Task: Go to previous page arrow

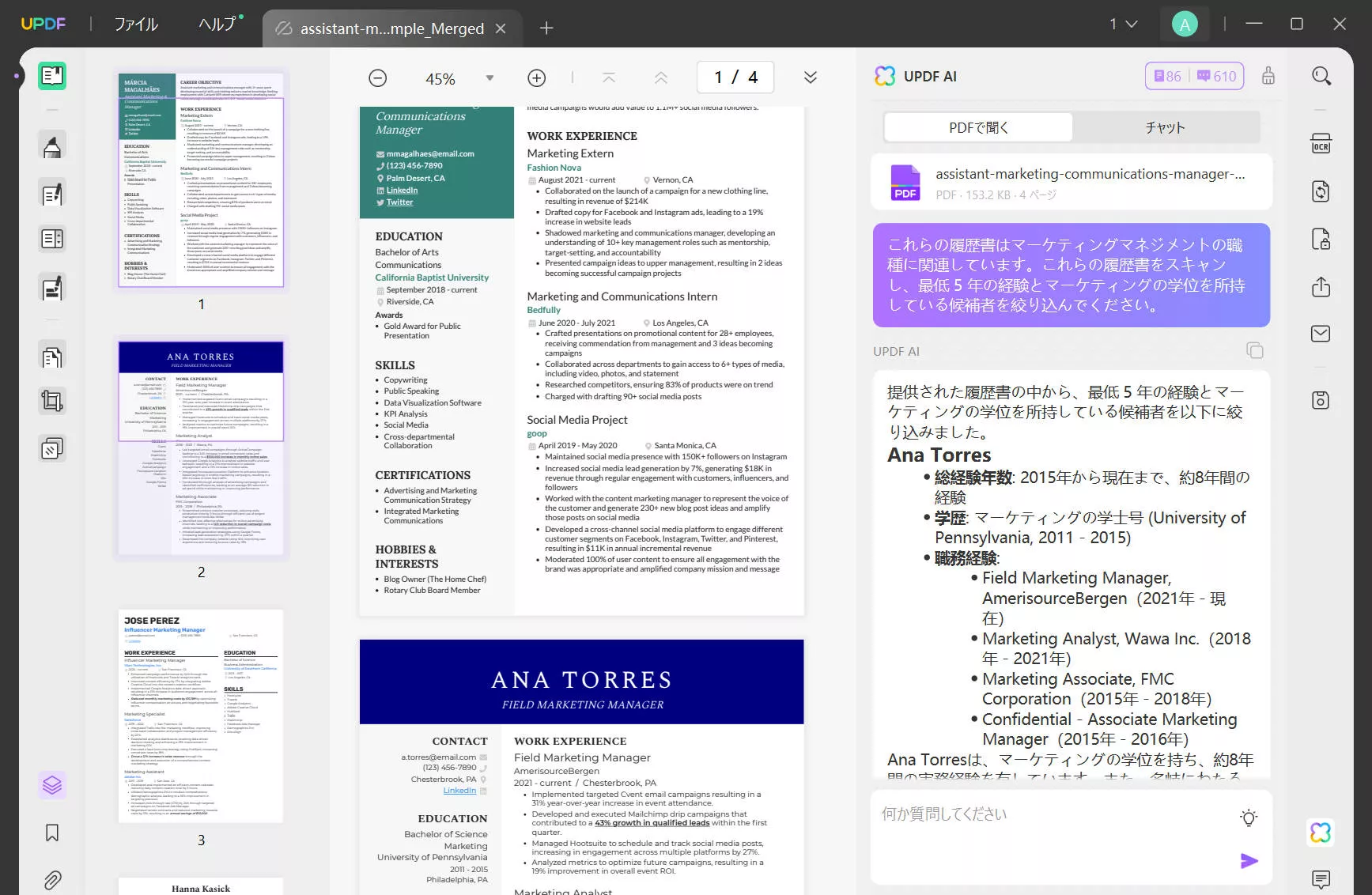Action: pos(661,77)
